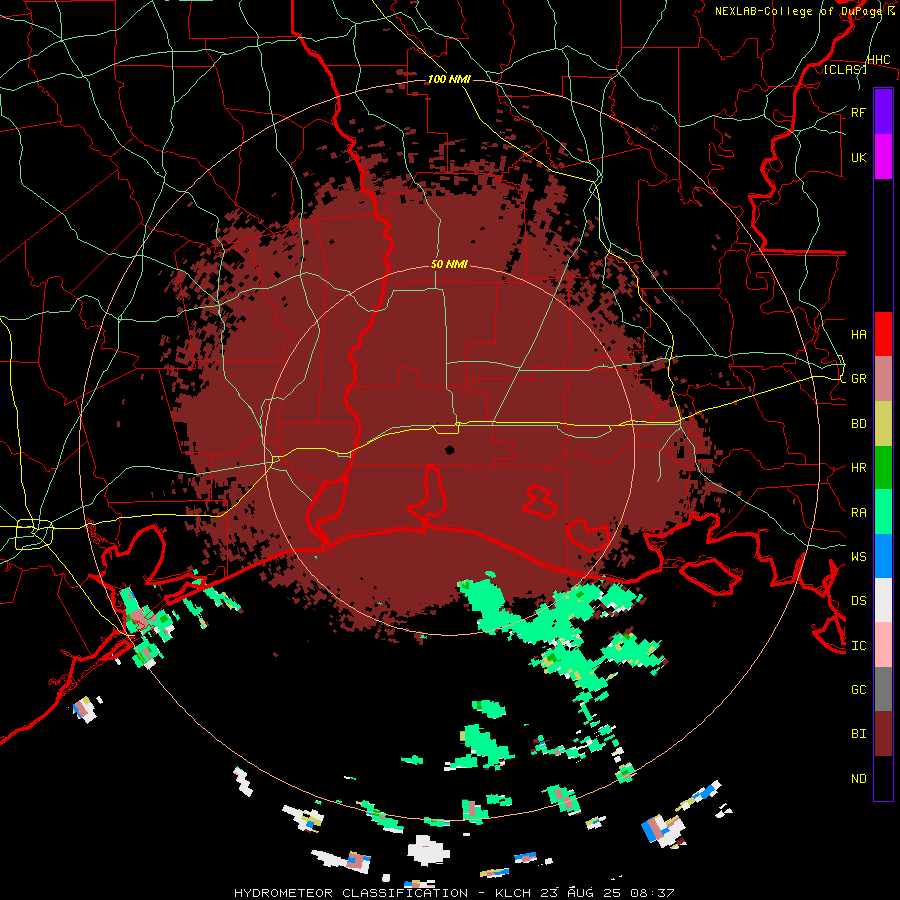Click the RF legend label

point(858,112)
